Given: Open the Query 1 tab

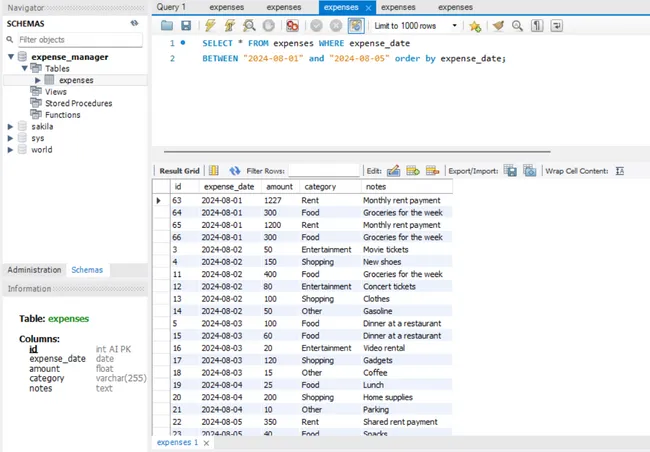Looking at the screenshot, I should [171, 7].
